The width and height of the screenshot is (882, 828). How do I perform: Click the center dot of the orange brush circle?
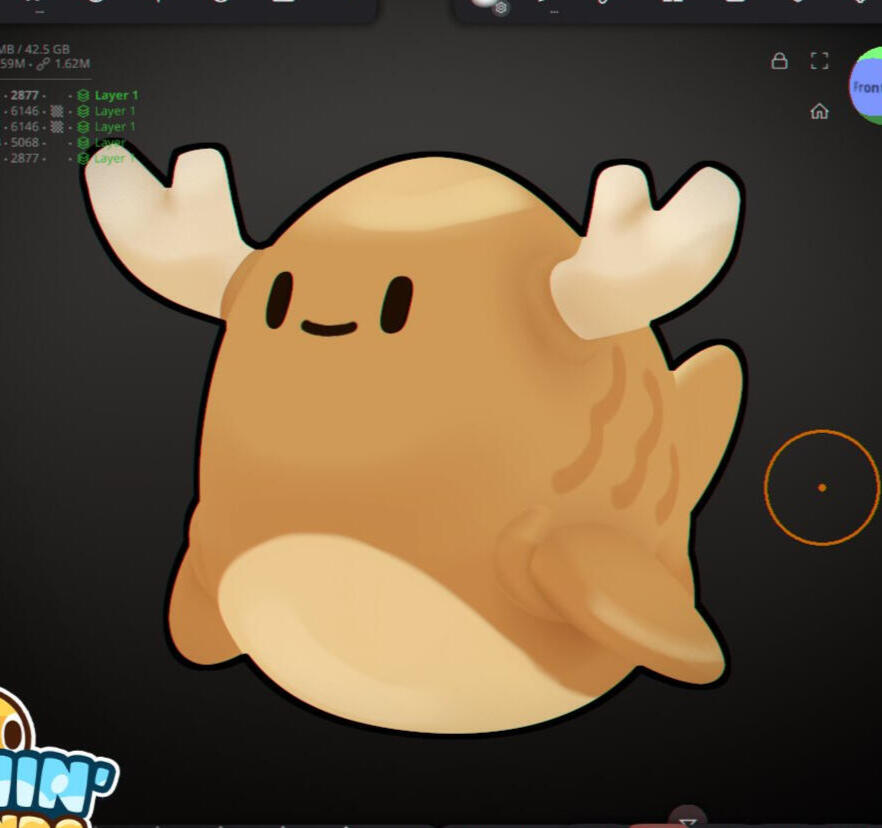tap(822, 488)
